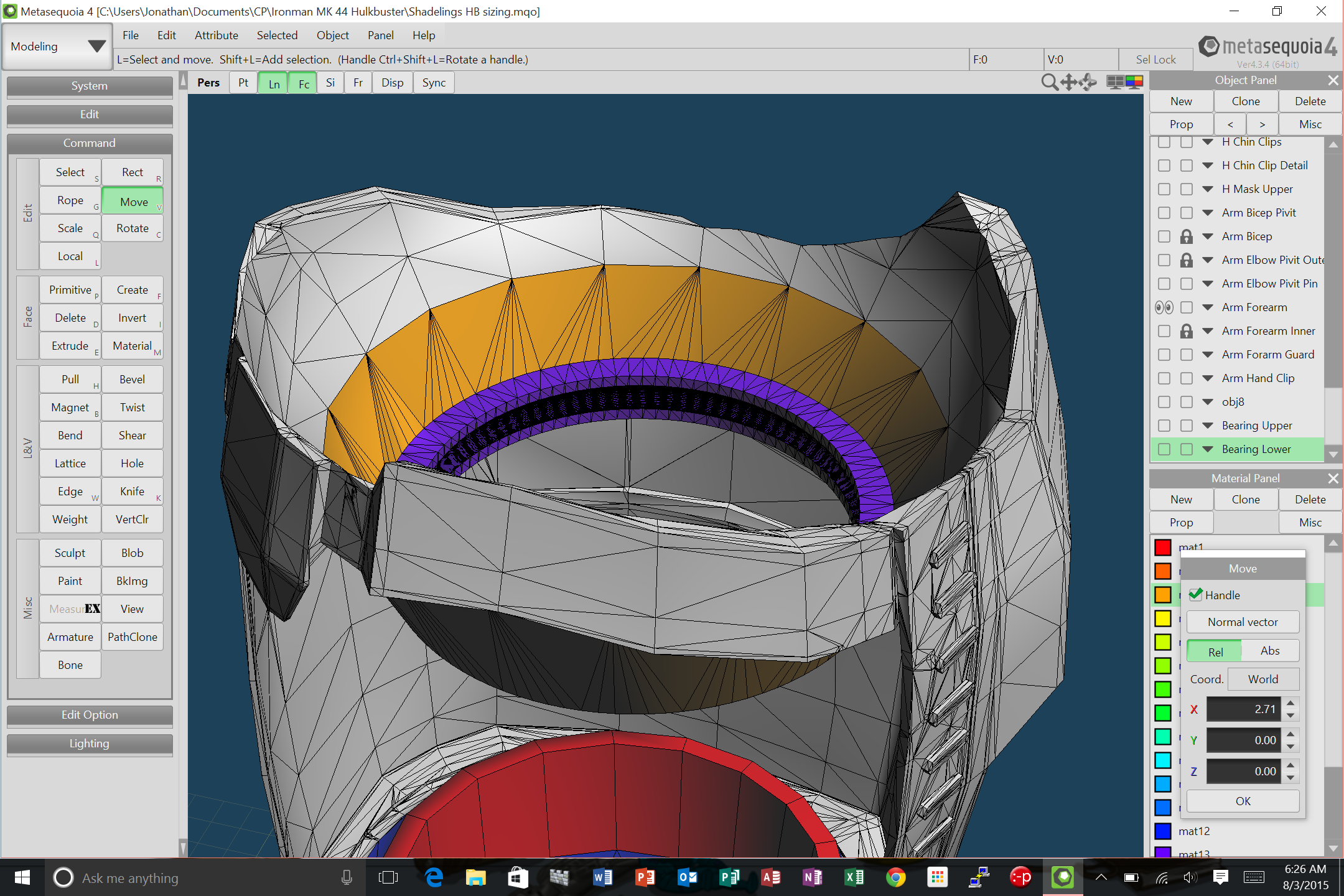Image resolution: width=1344 pixels, height=896 pixels.
Task: Select the Knife command
Action: coord(133,492)
